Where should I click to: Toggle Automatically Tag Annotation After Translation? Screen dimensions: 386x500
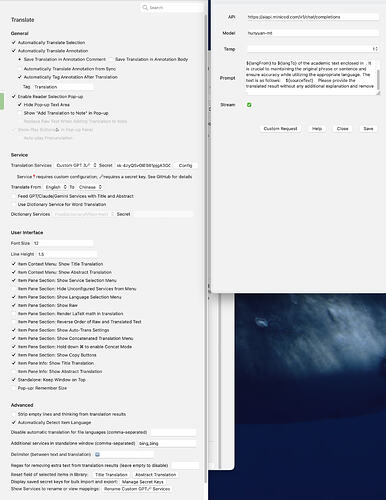[20, 77]
